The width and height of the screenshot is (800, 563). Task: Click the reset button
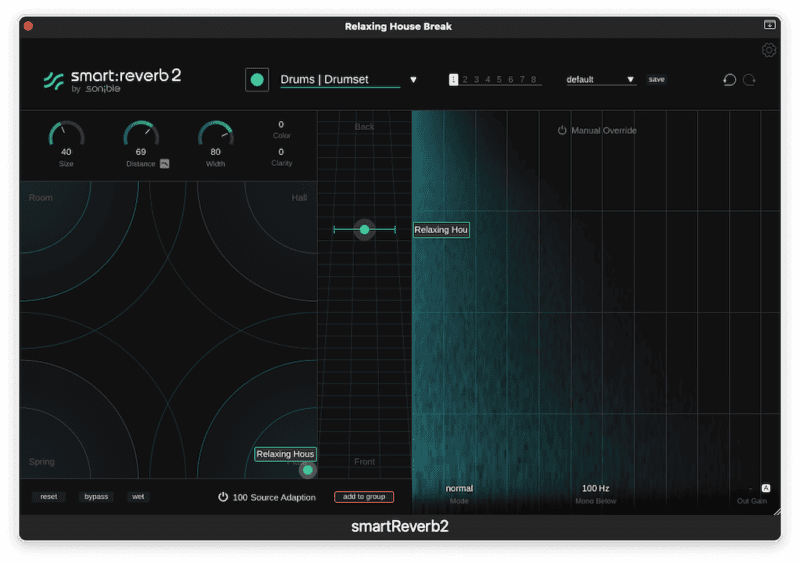tap(49, 497)
